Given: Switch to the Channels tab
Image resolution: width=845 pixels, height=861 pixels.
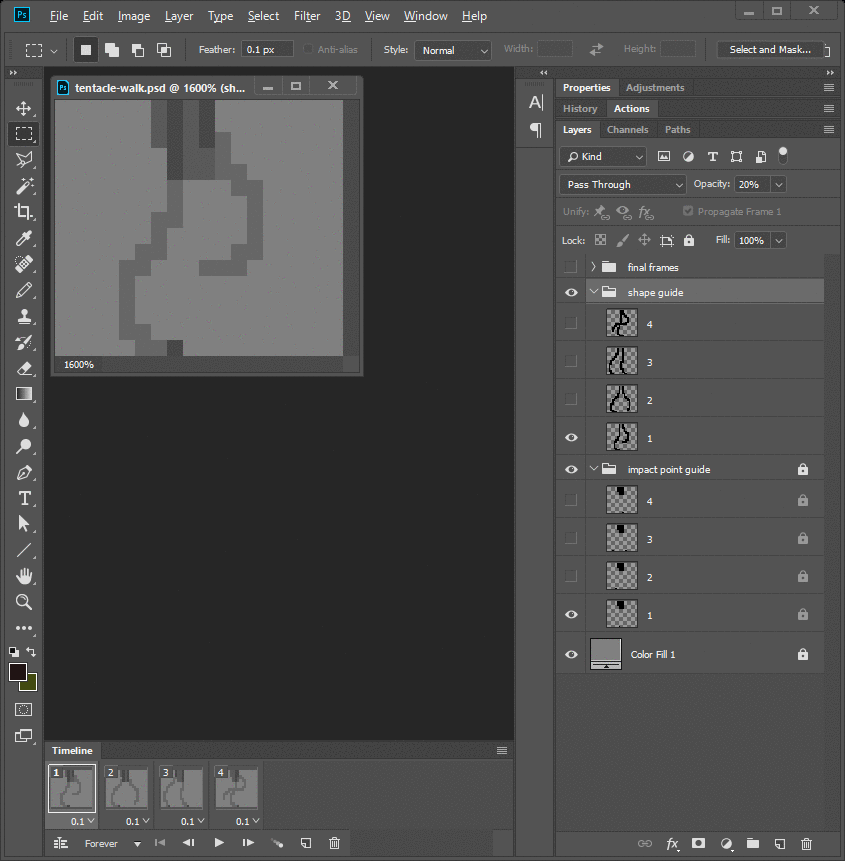Looking at the screenshot, I should pyautogui.click(x=627, y=129).
